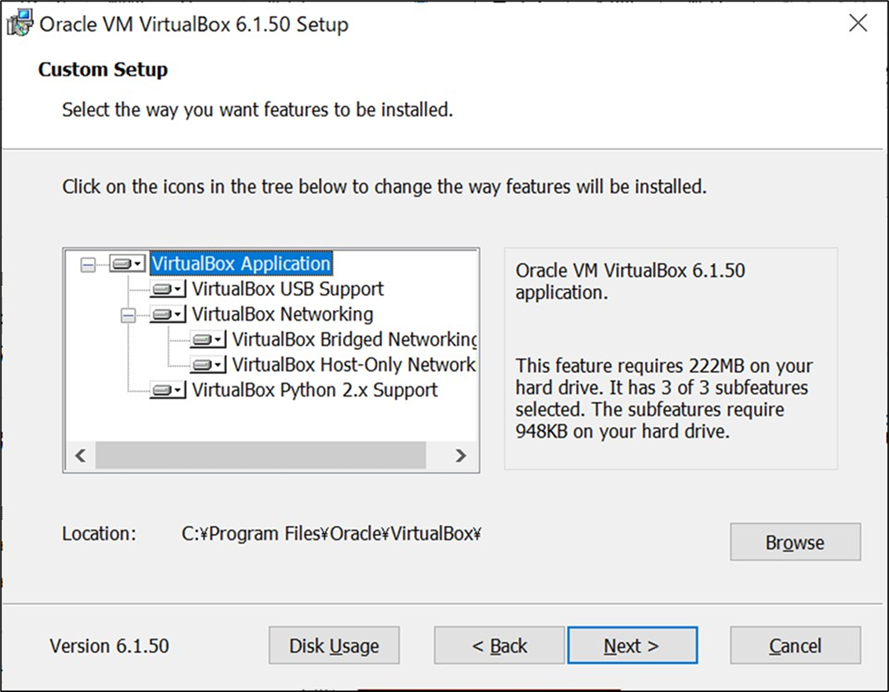
Task: Return to previous page with Back
Action: tap(499, 645)
